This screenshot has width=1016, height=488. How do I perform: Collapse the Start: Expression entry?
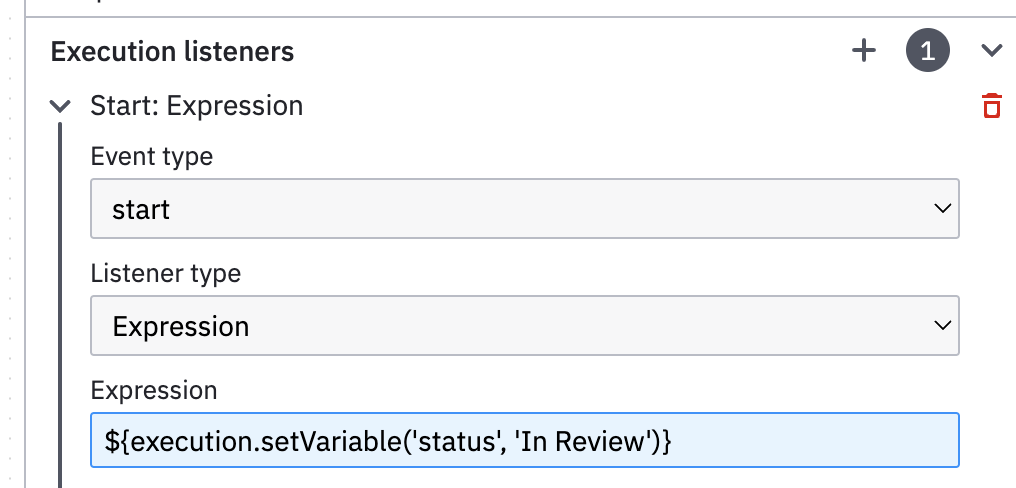(60, 106)
